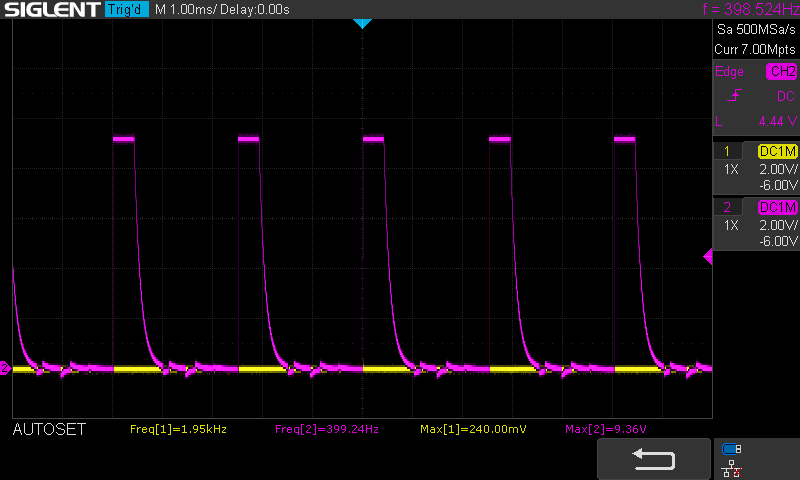The width and height of the screenshot is (800, 480).
Task: Click the Freq[1]=1.95kHz measurement
Action: tap(178, 430)
